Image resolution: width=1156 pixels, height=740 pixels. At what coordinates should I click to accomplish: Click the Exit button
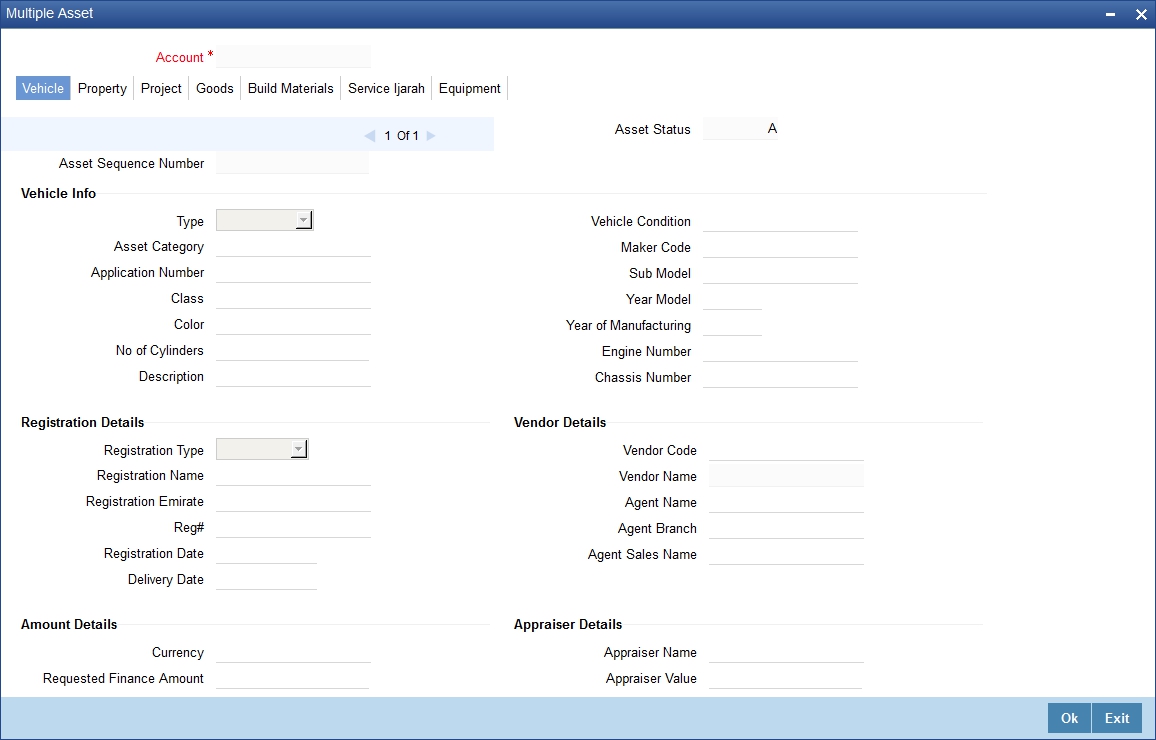(x=1117, y=718)
